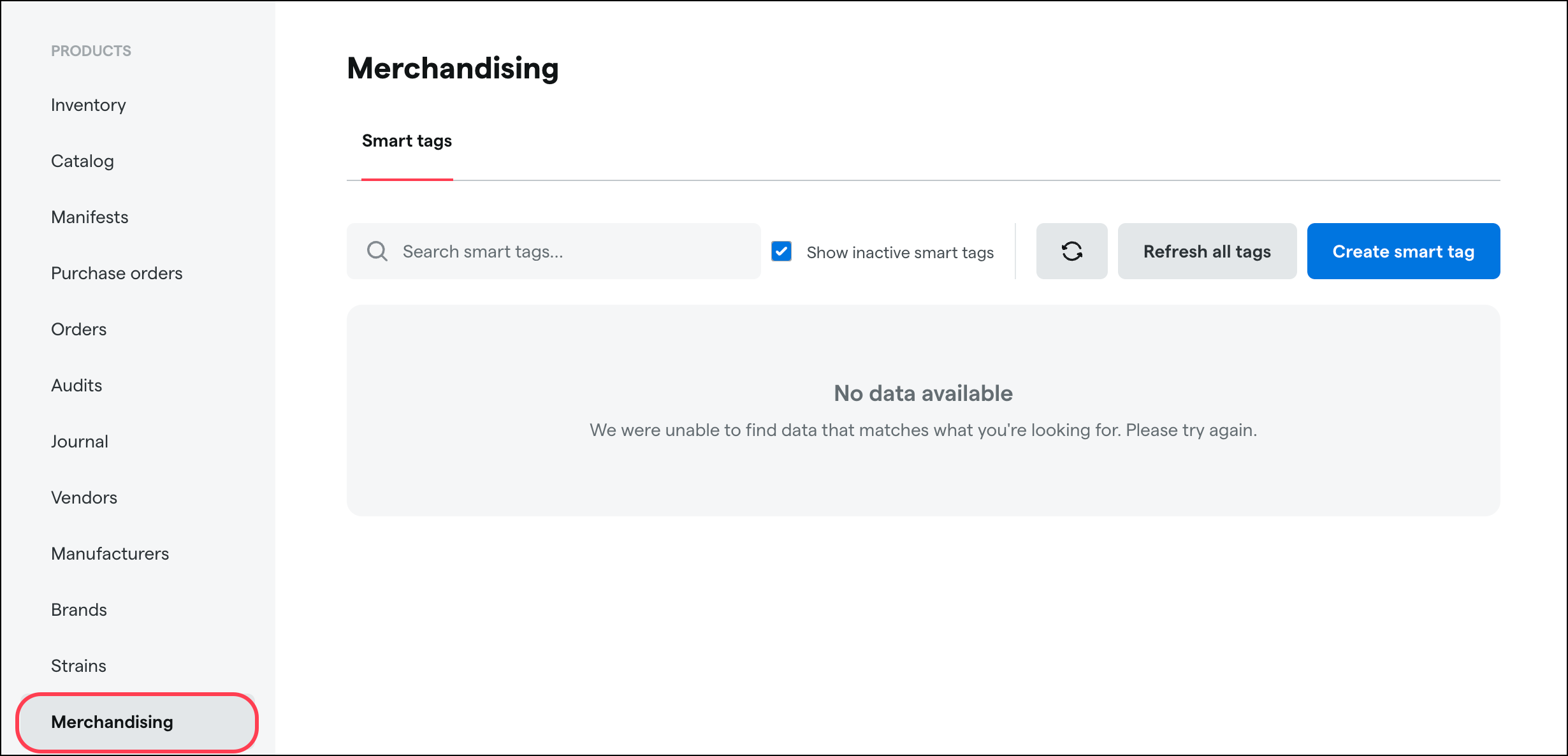Navigate to Strains page
1568x756 pixels.
[x=78, y=666]
